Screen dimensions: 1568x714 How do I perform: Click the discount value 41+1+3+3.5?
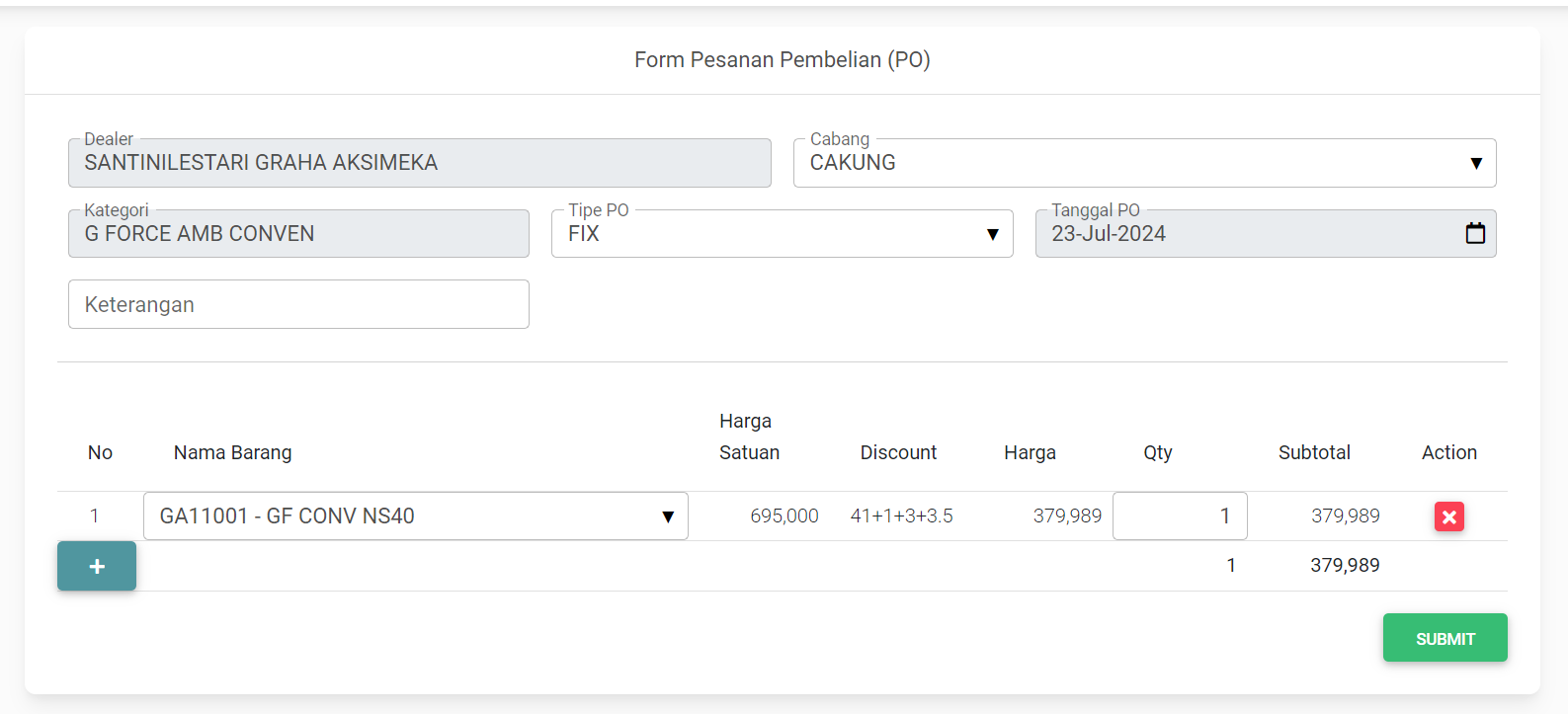(x=901, y=516)
